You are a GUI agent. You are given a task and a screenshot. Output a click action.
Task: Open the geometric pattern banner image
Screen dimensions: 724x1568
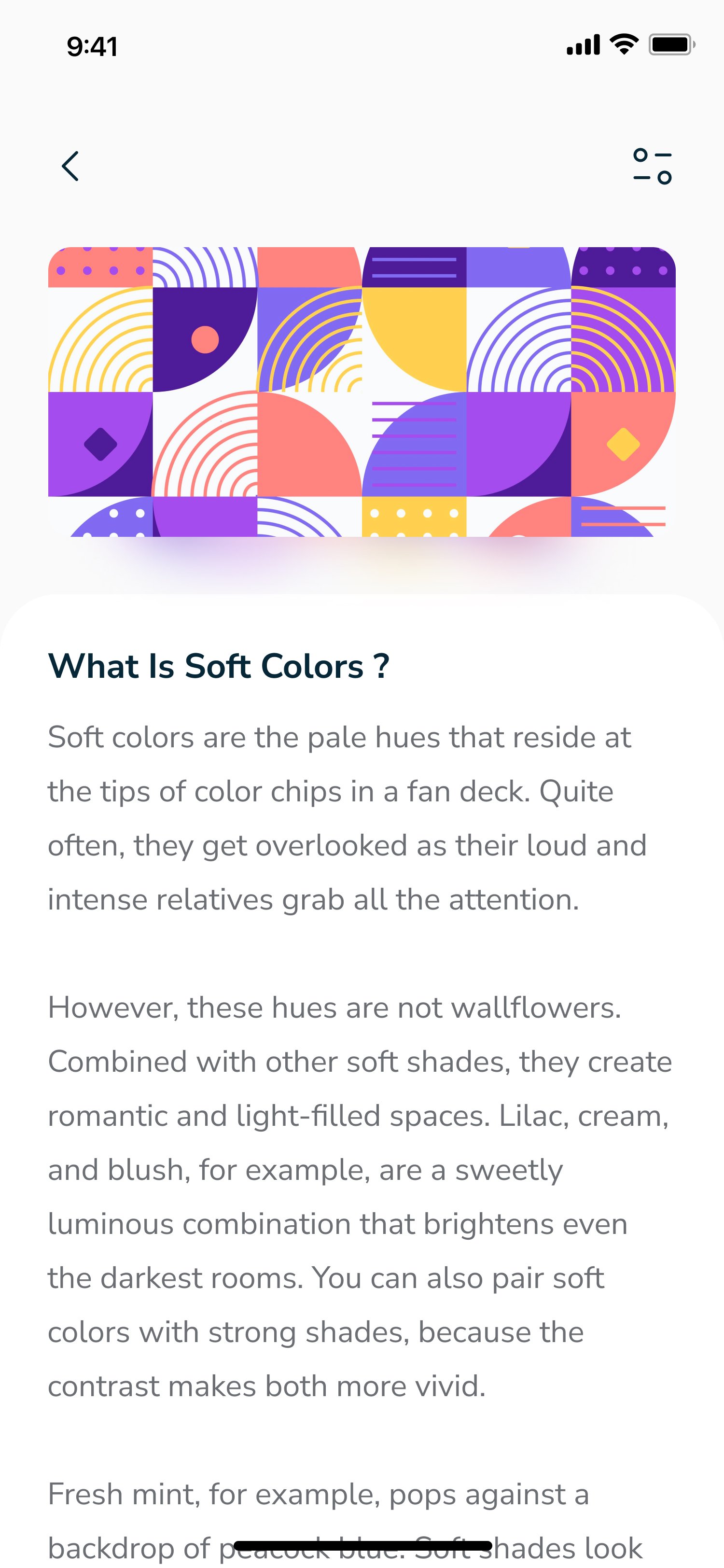click(362, 392)
